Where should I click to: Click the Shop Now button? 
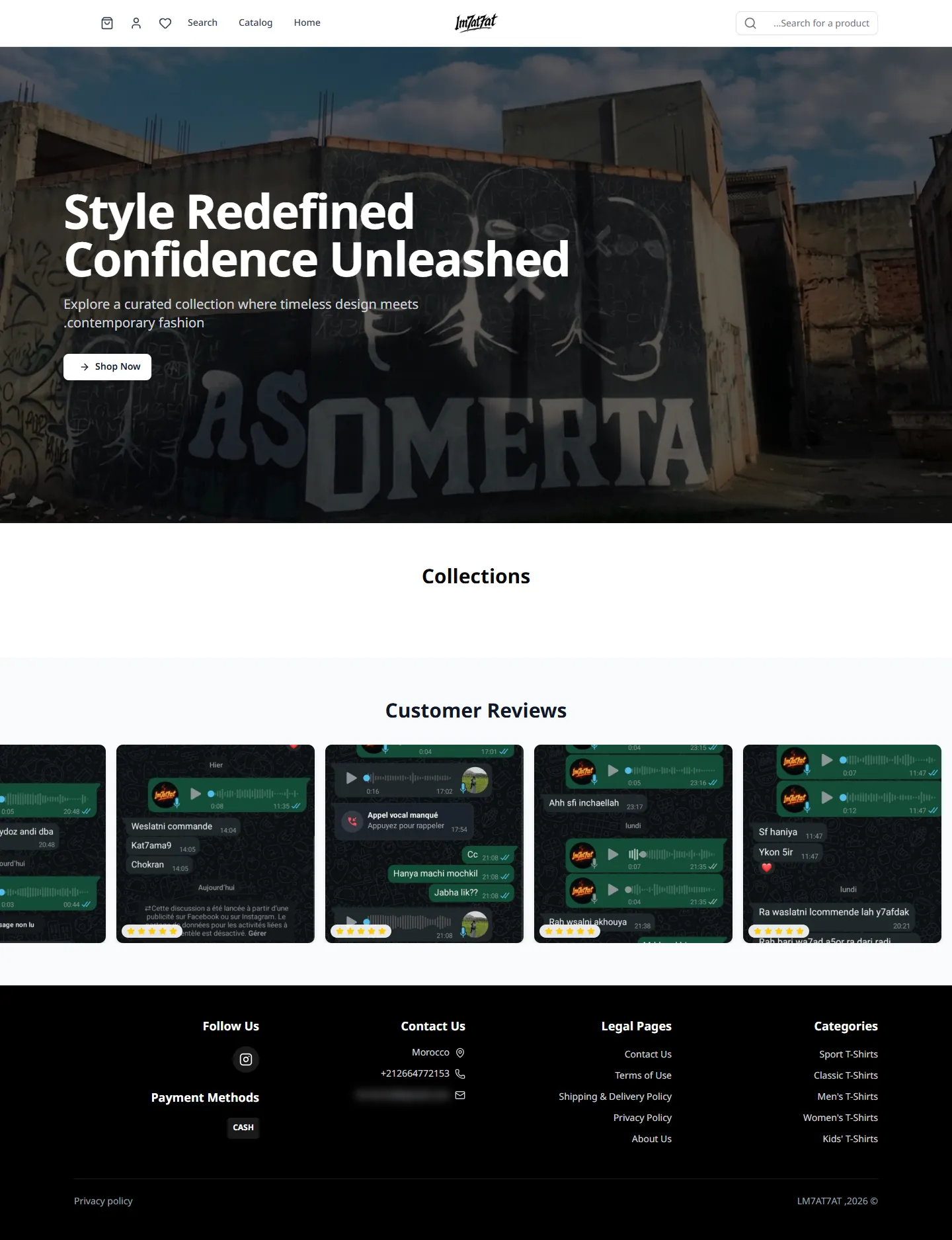point(107,367)
